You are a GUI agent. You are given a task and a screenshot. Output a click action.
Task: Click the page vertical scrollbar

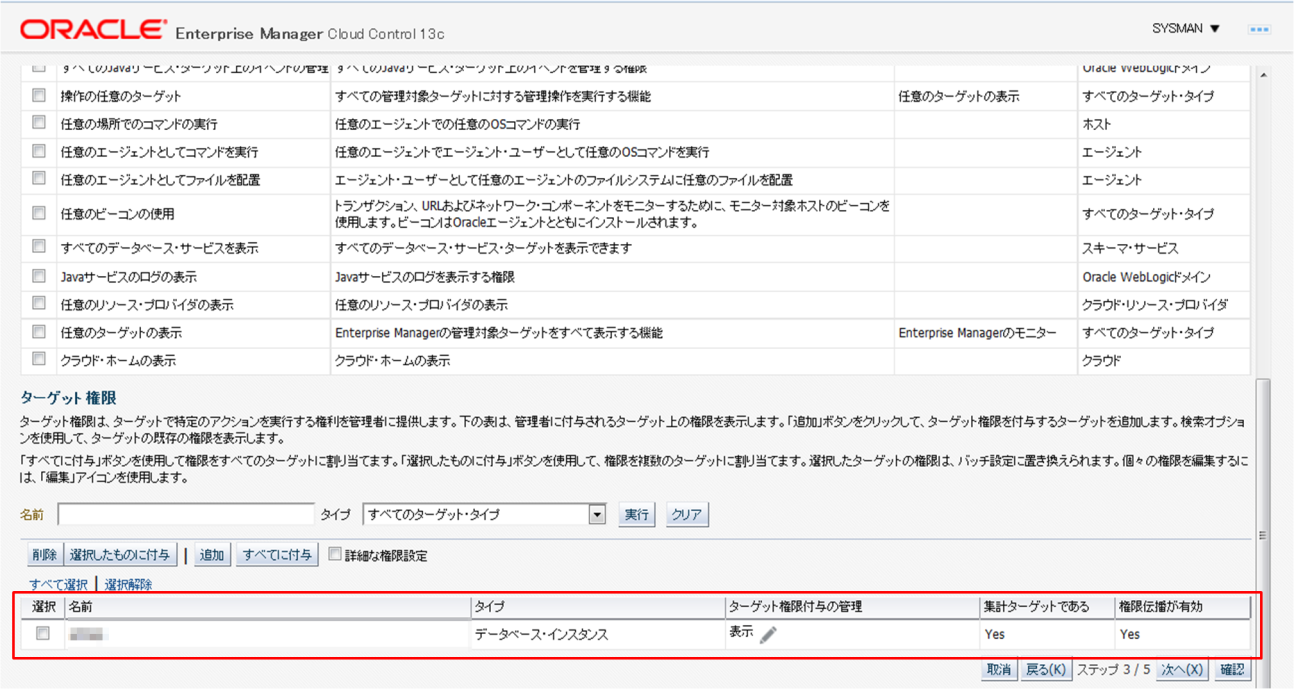pyautogui.click(x=1263, y=535)
